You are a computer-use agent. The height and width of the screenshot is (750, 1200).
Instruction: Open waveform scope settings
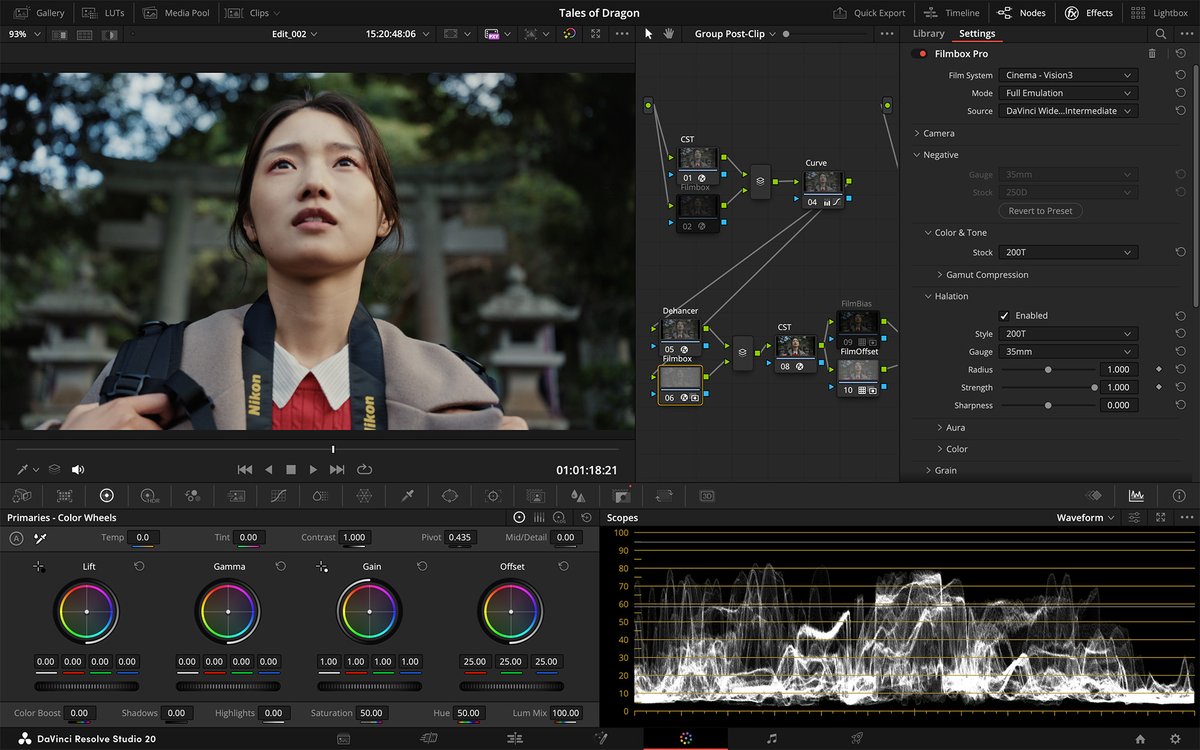click(x=1135, y=517)
